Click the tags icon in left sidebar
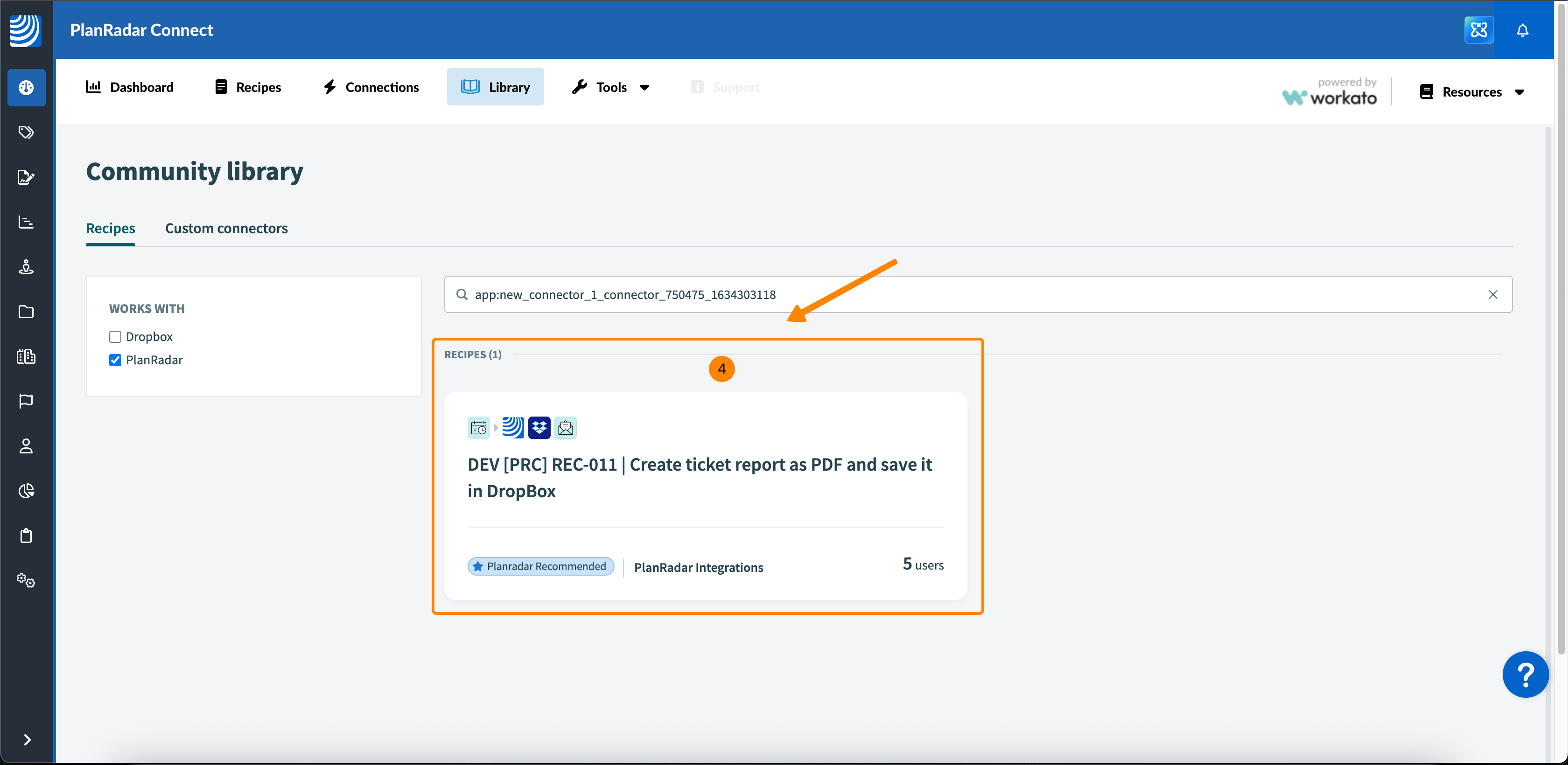Screen dimensions: 1568x765 click(x=26, y=132)
